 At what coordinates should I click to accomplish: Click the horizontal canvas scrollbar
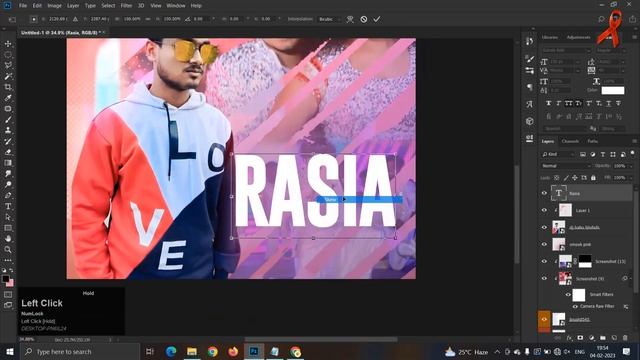(321, 339)
